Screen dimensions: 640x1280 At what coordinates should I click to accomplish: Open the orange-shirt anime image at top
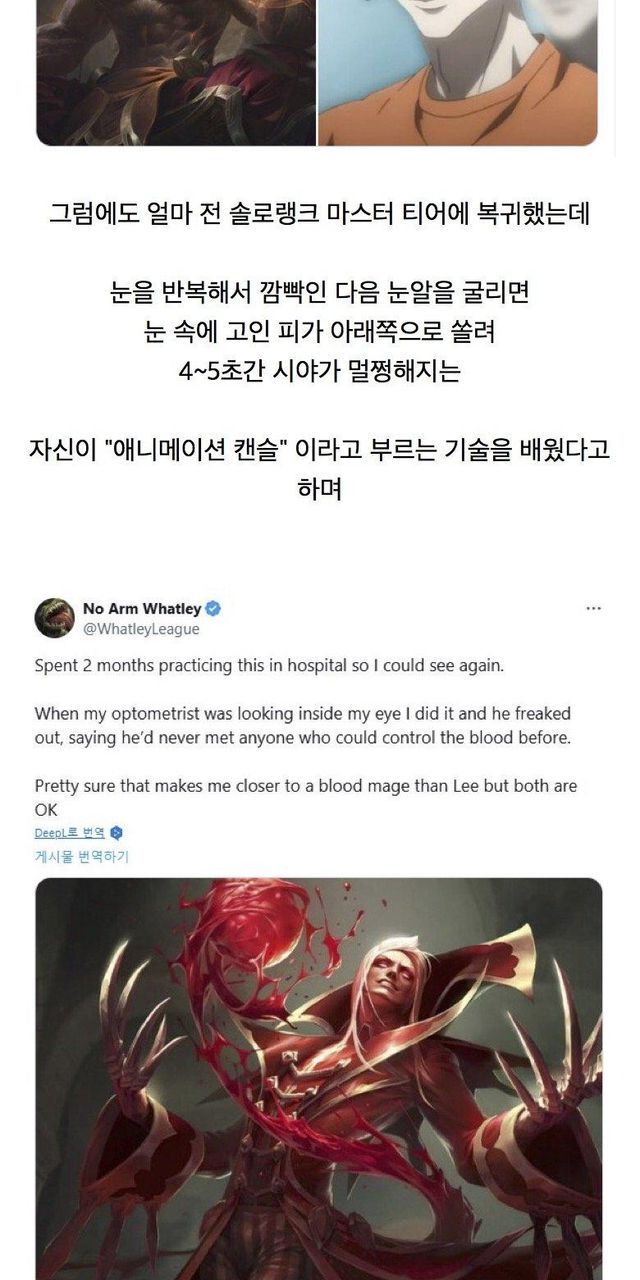458,72
